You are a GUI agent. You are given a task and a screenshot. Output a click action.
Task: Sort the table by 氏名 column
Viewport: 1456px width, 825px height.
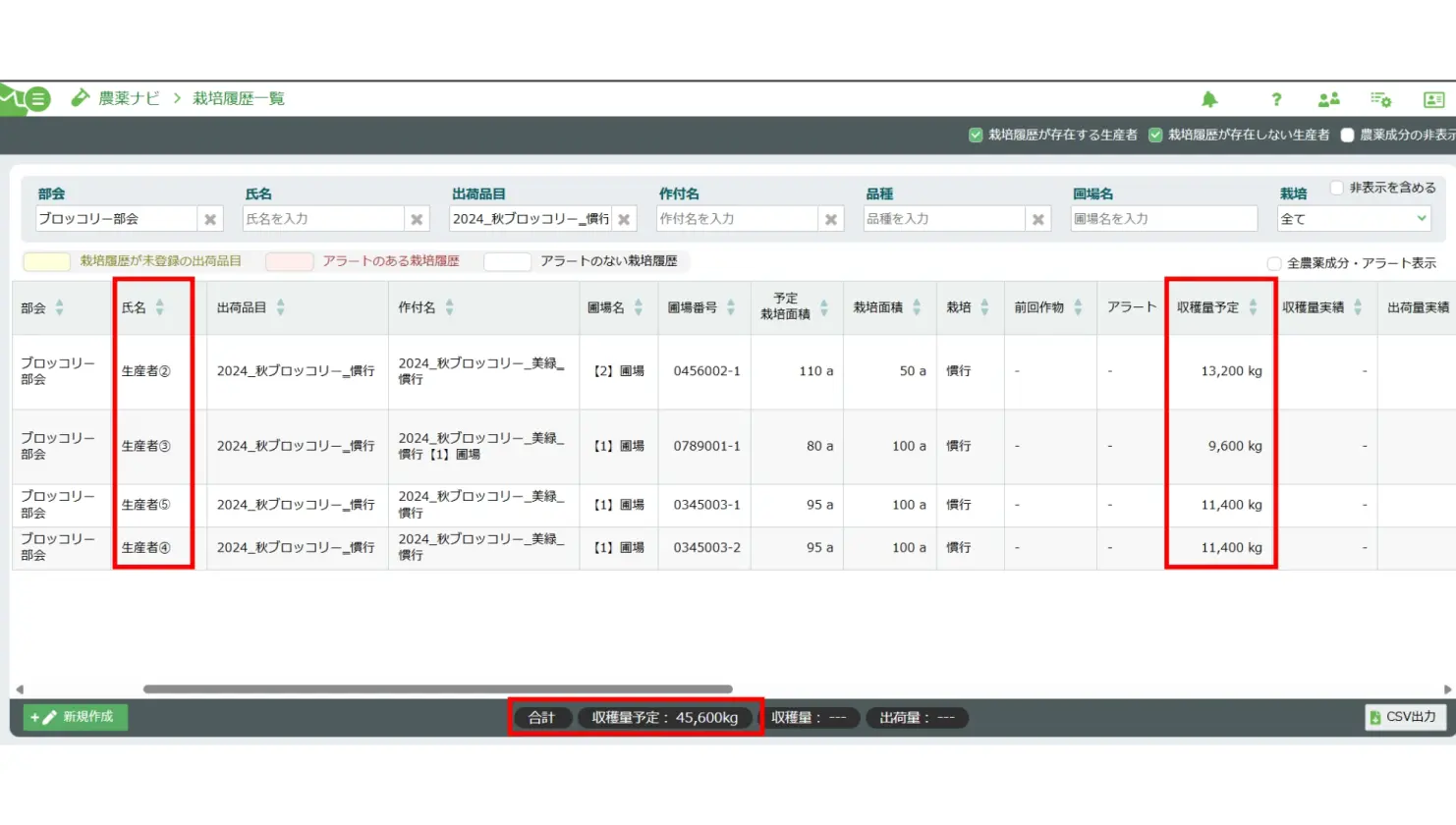[x=159, y=307]
